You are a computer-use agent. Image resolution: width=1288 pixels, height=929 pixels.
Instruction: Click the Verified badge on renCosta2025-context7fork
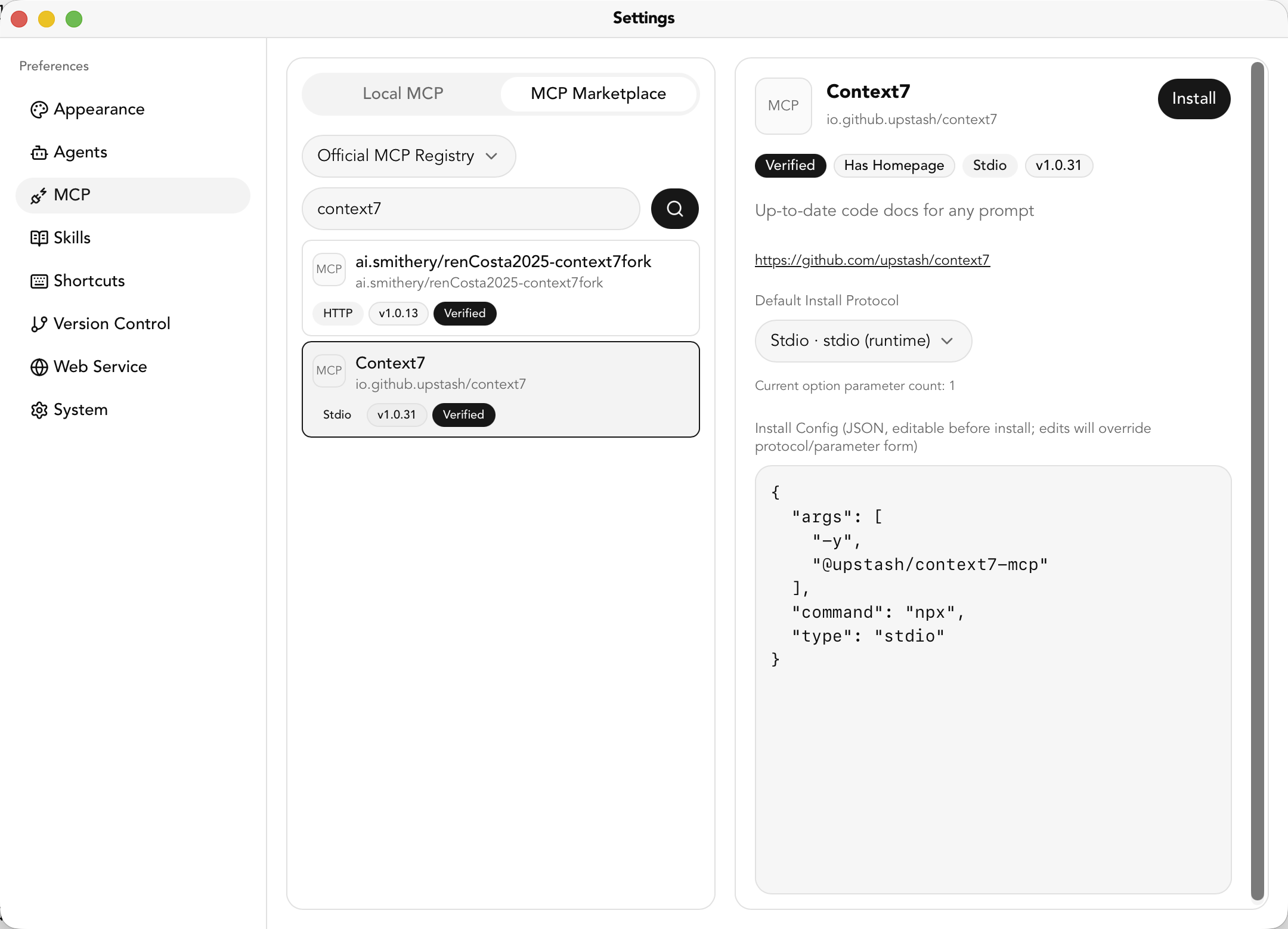point(465,314)
